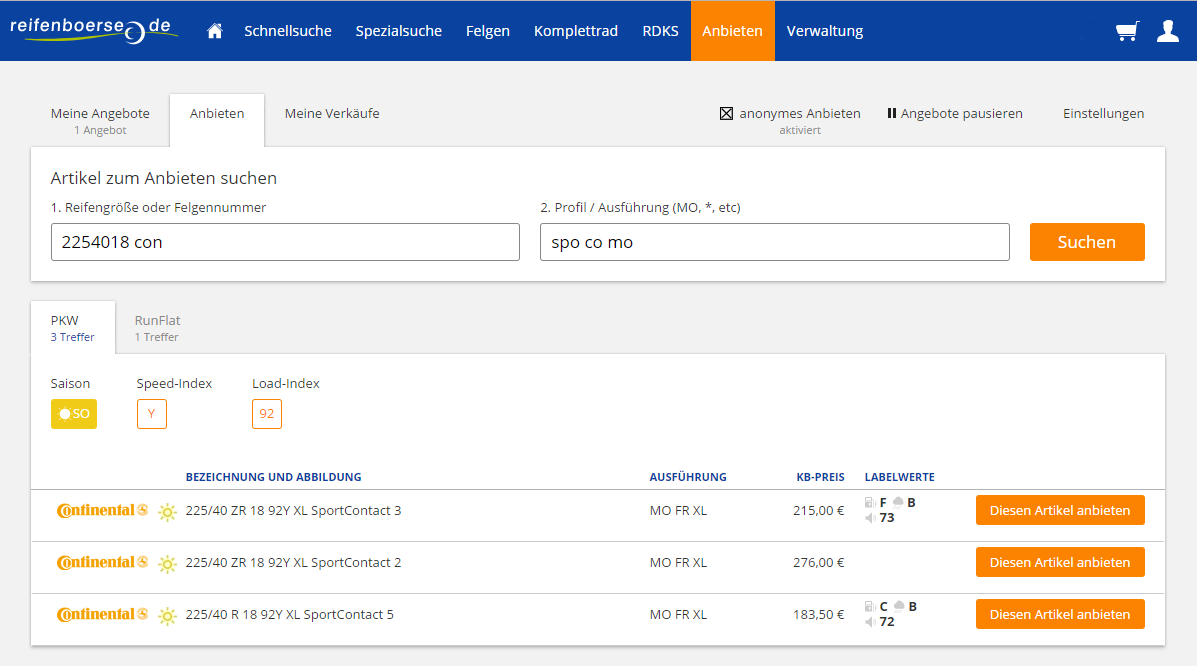The image size is (1197, 666).
Task: Open the Einstellungen link
Action: 1103,114
